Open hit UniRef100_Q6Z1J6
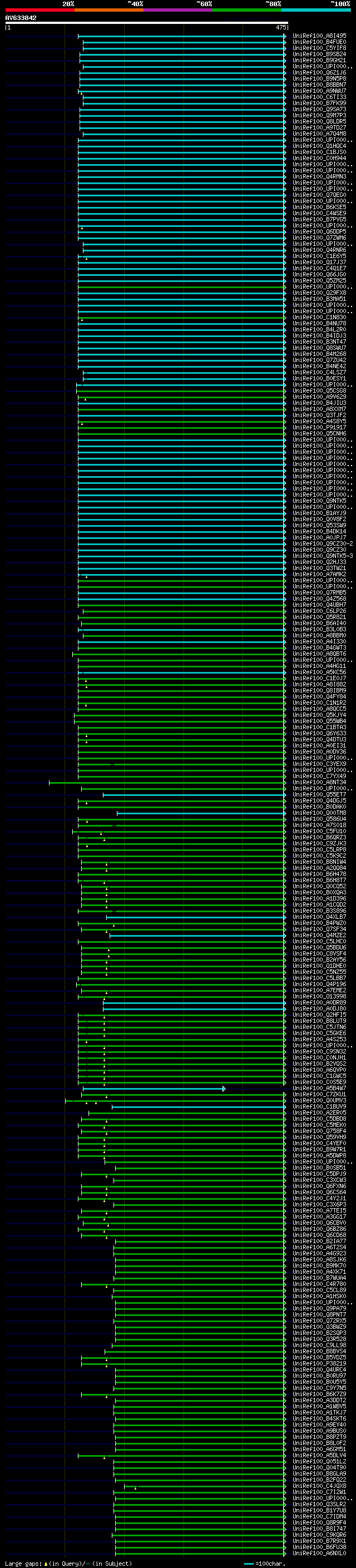 pos(319,72)
